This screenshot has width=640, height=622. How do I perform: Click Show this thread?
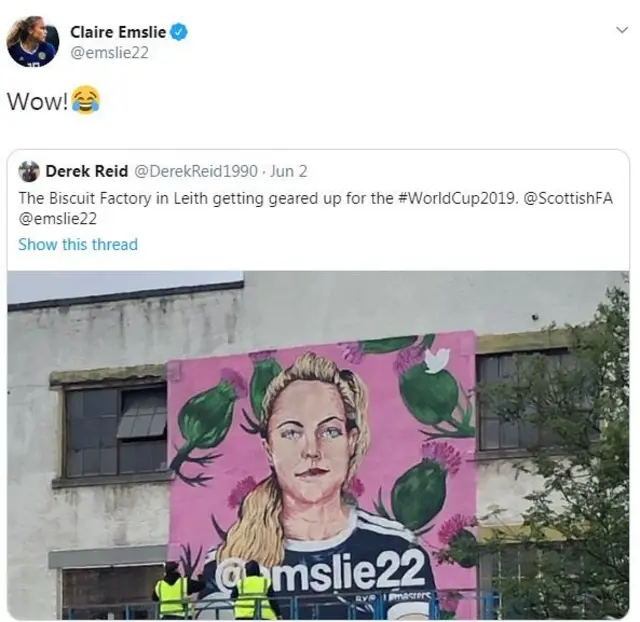[78, 244]
